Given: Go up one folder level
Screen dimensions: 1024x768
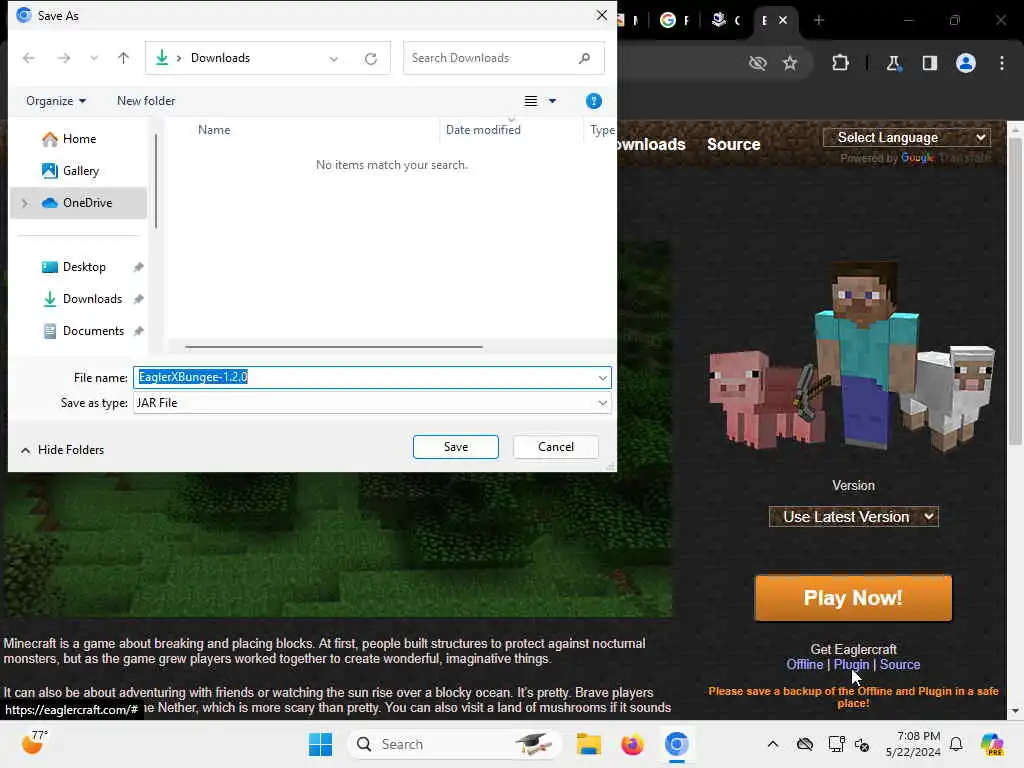Looking at the screenshot, I should (123, 58).
